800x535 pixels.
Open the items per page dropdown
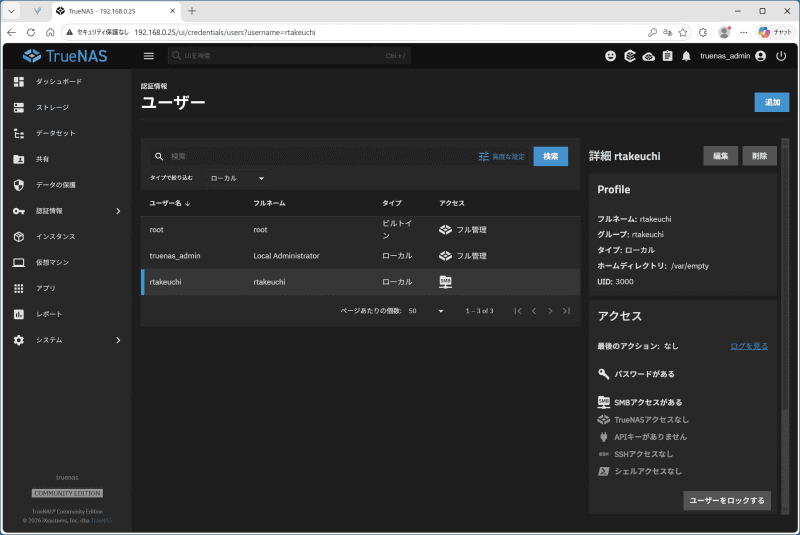coord(426,311)
